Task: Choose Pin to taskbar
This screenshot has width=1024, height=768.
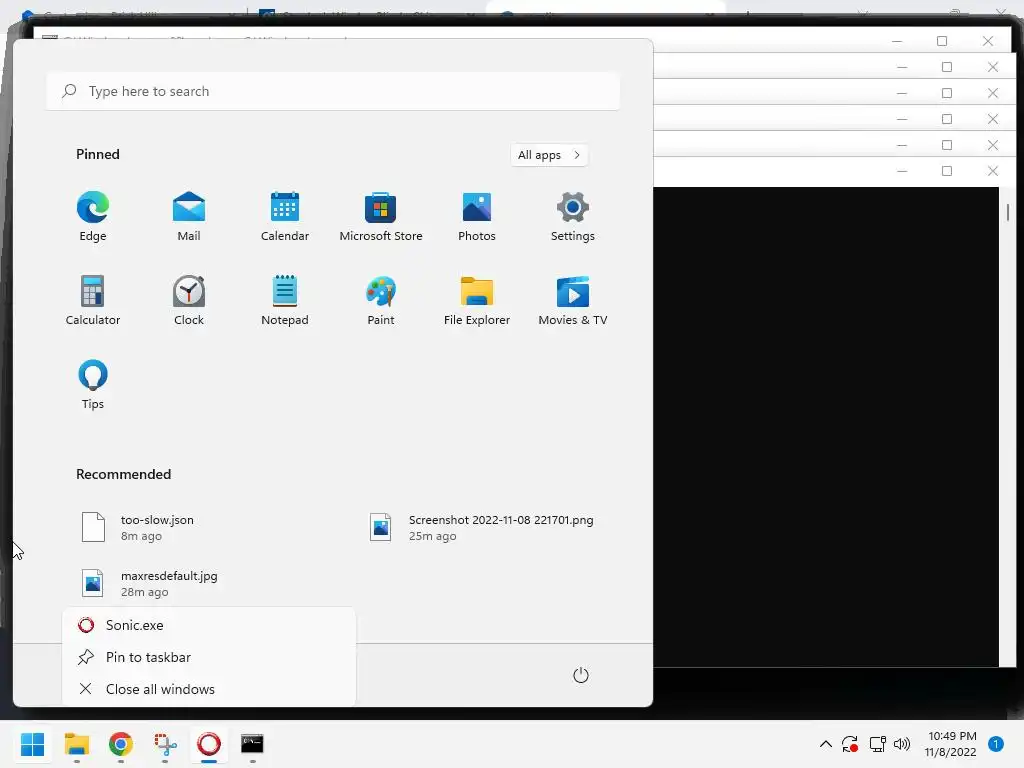Action: 209,657
